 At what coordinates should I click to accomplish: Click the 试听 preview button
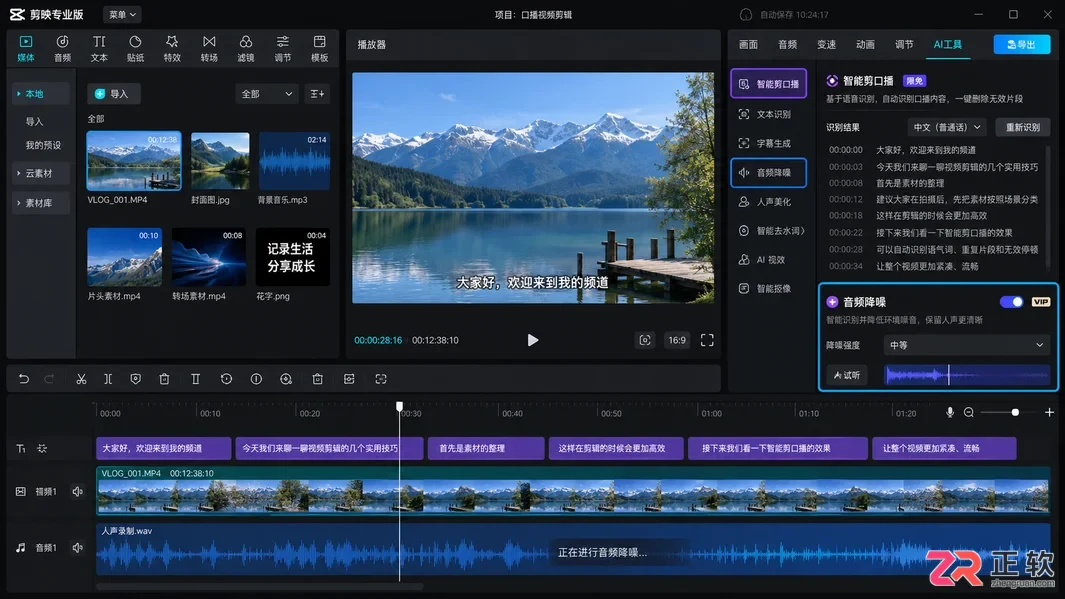[846, 375]
